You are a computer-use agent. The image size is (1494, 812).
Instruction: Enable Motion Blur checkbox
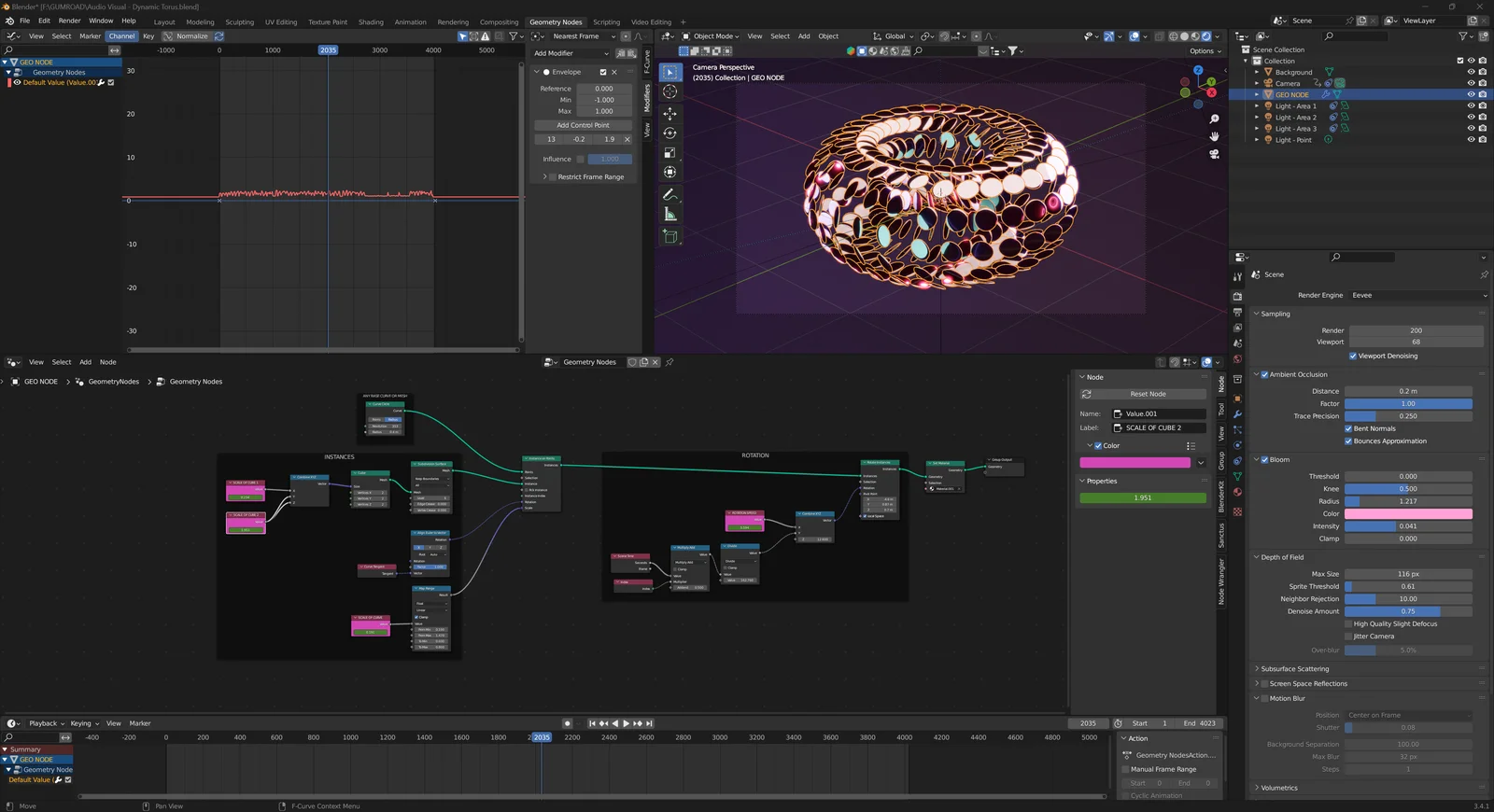click(x=1264, y=698)
